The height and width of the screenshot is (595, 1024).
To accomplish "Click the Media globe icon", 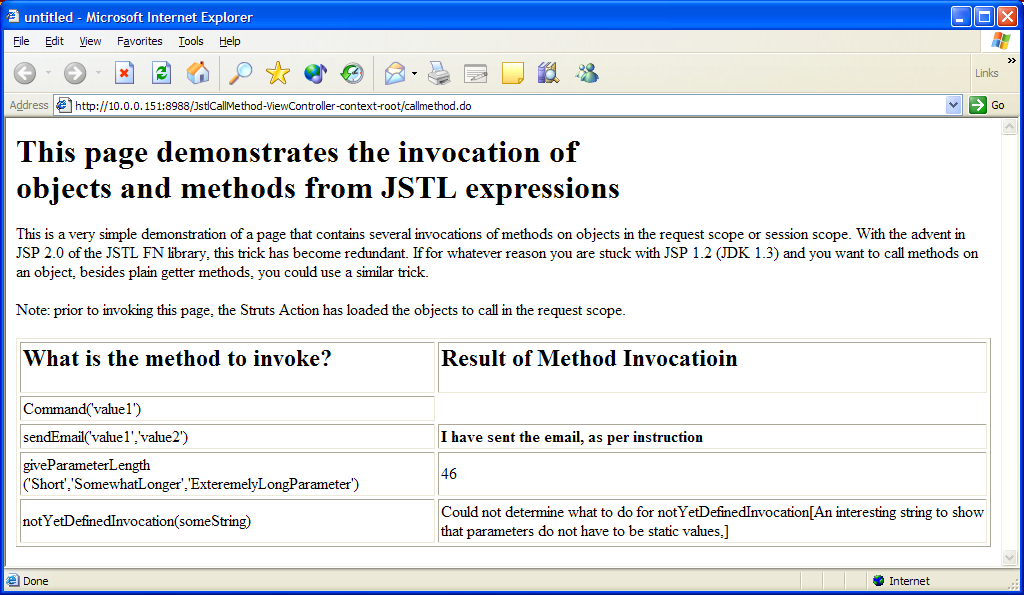I will tap(315, 73).
